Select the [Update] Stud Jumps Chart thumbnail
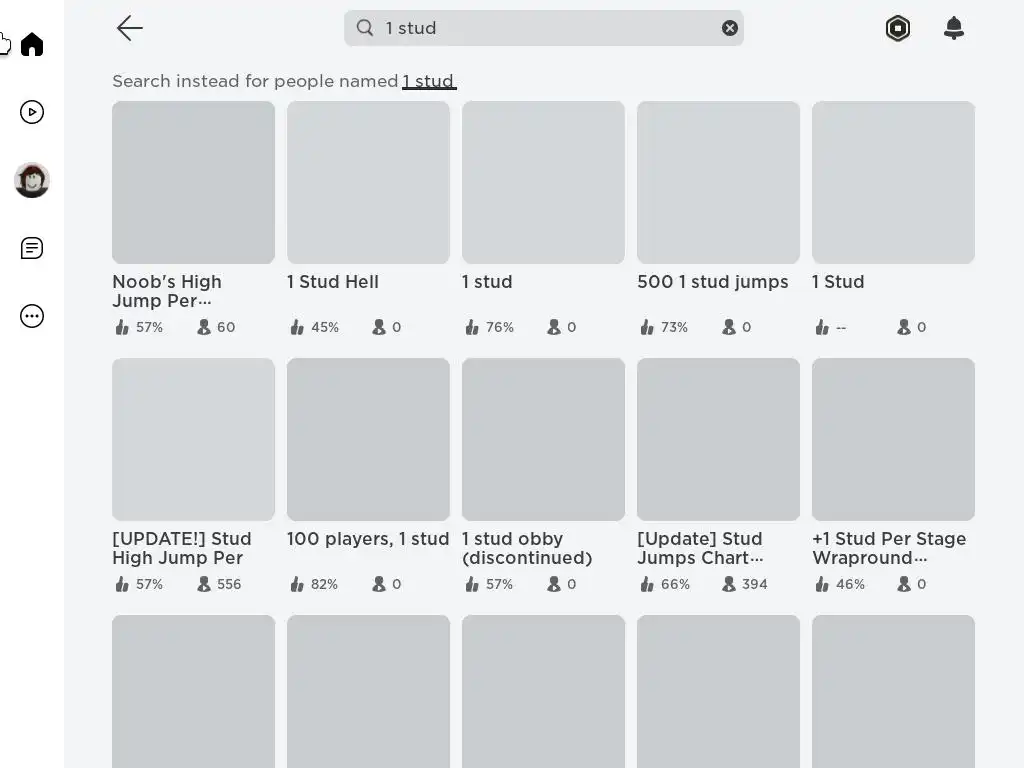Viewport: 1024px width, 768px height. [718, 439]
